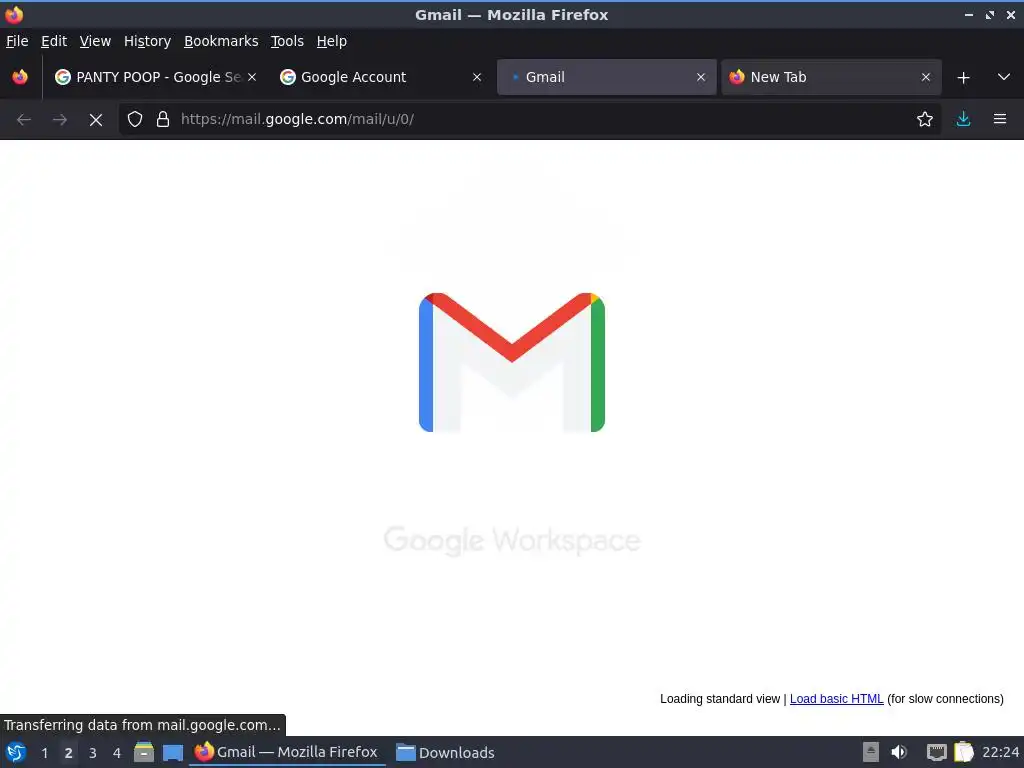The width and height of the screenshot is (1024, 768).
Task: Select the Downloads window in taskbar
Action: (445, 752)
